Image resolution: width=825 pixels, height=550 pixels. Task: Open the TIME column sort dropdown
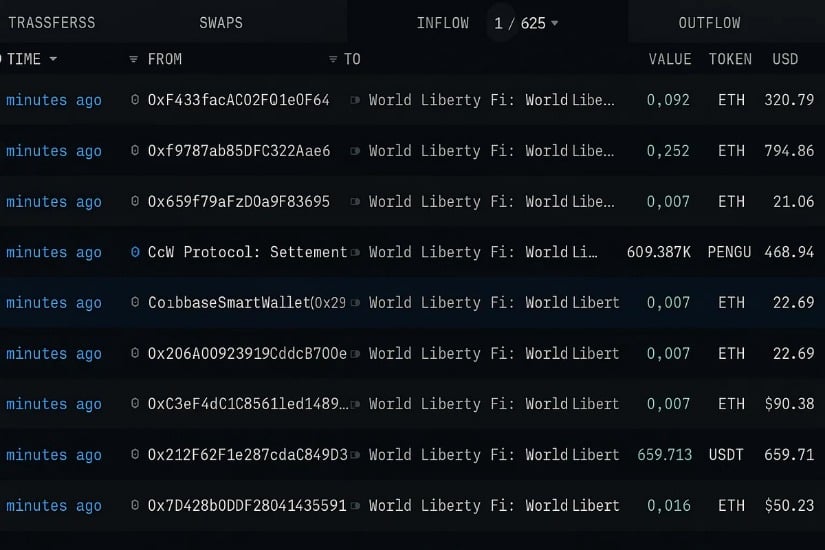53,60
